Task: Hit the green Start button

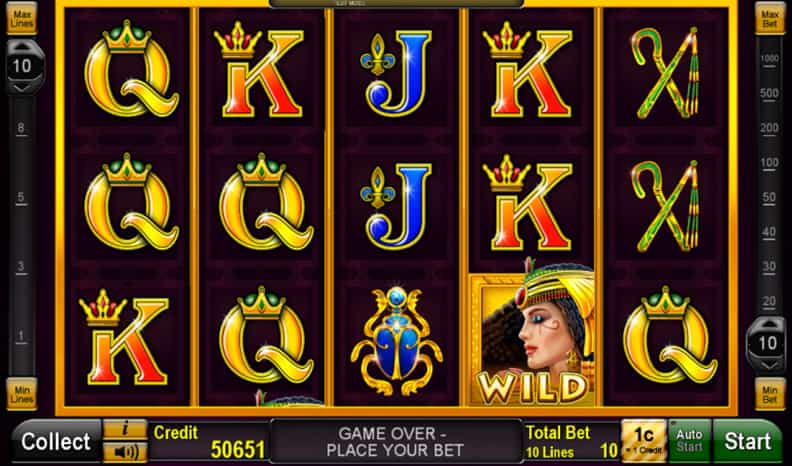Action: (x=748, y=441)
